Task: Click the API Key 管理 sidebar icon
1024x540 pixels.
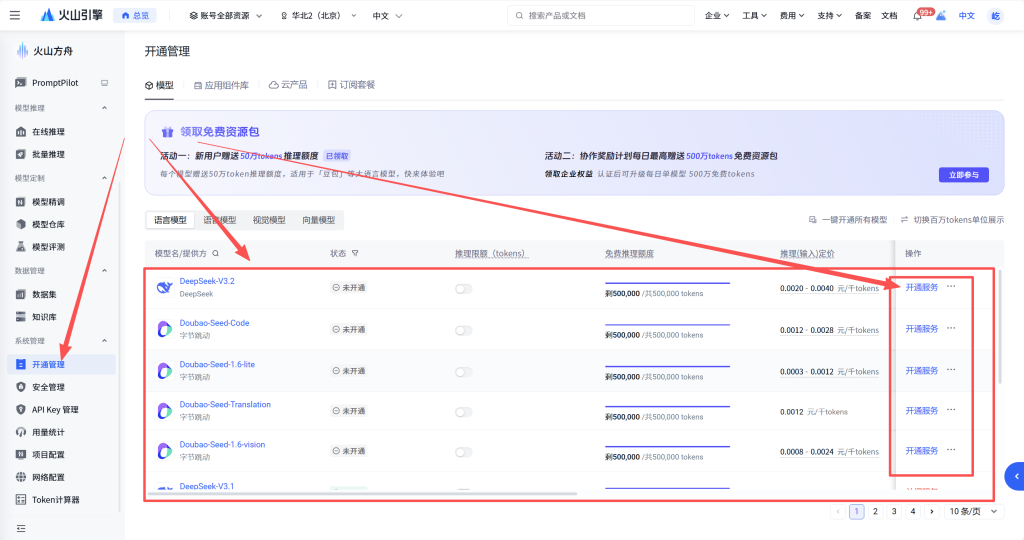Action: 22,409
